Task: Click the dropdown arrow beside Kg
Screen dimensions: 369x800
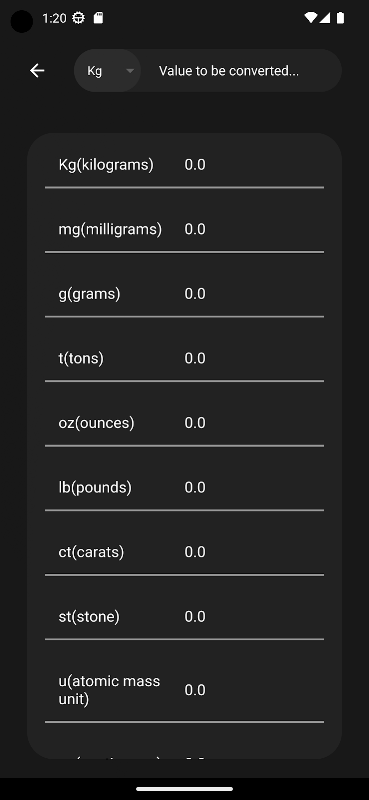Action: tap(130, 71)
